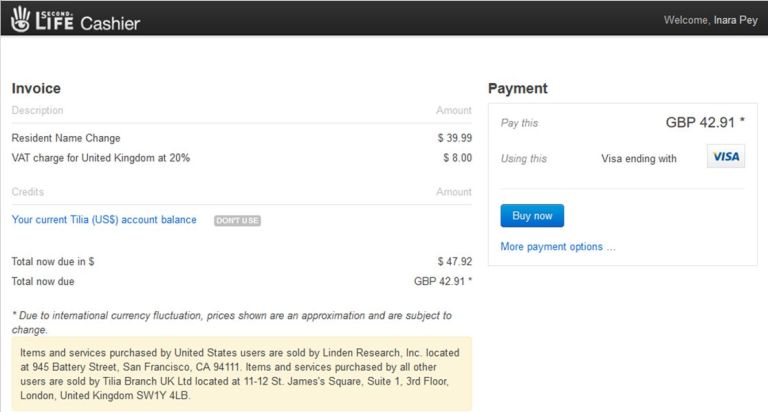Open your current Tilia account balance link
Image resolution: width=768 pixels, height=412 pixels.
[x=104, y=220]
